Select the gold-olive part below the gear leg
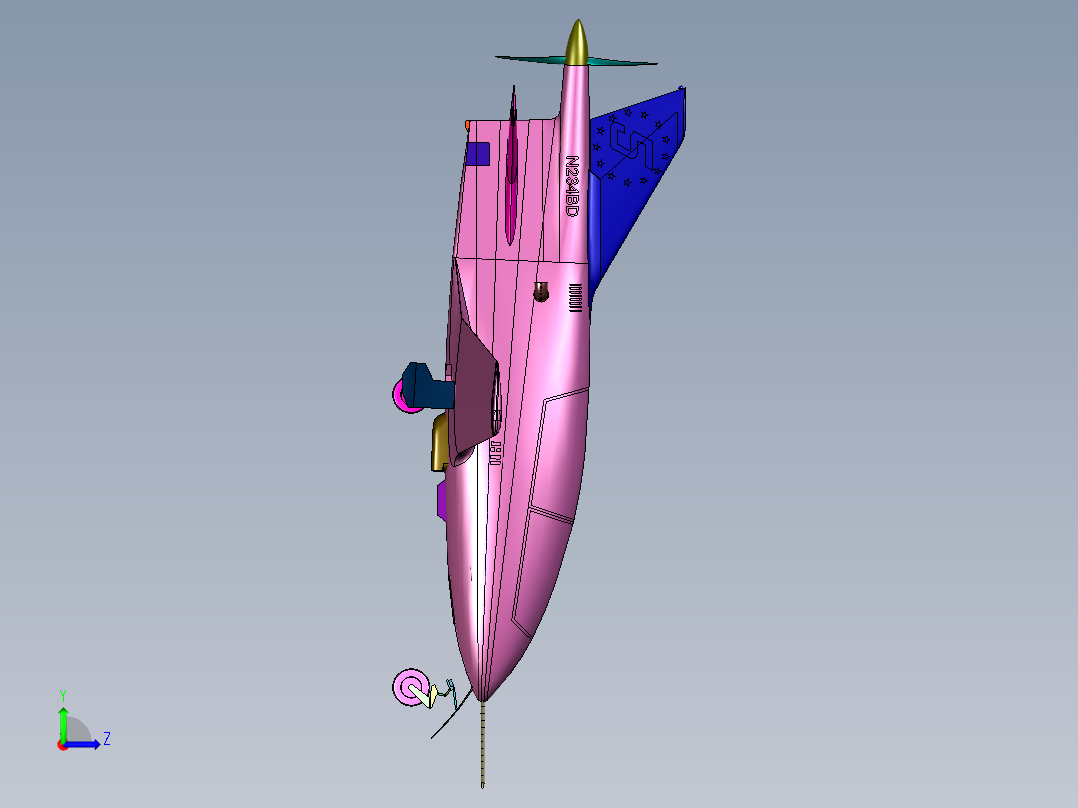Viewport: 1078px width, 808px height. 440,442
